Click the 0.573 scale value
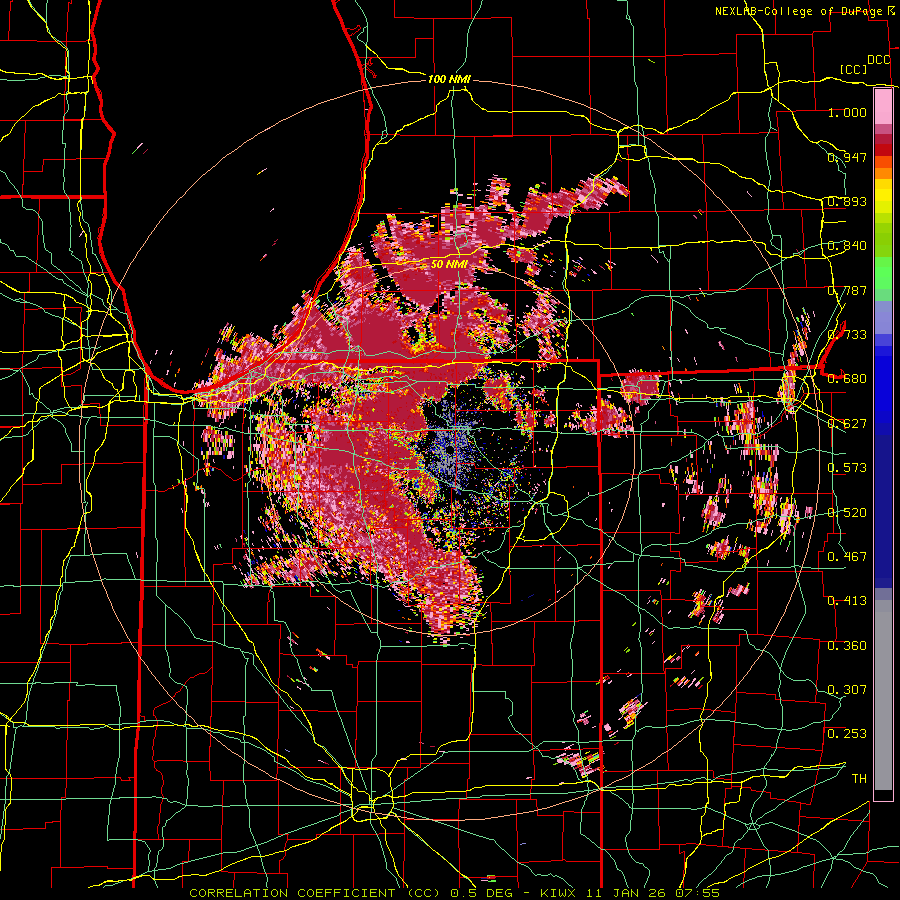Image resolution: width=900 pixels, height=900 pixels. click(847, 468)
